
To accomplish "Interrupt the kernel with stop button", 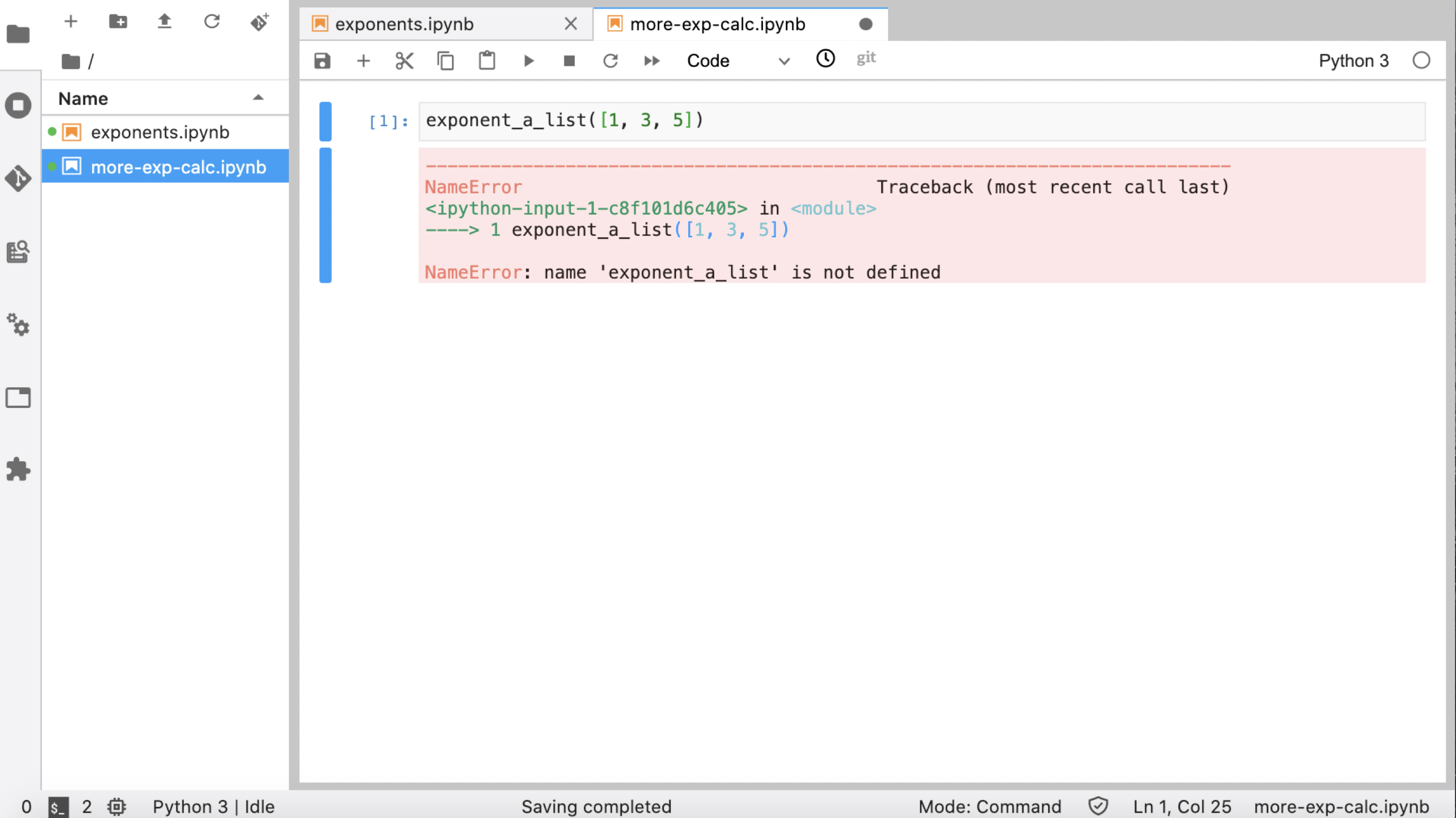I will click(569, 60).
